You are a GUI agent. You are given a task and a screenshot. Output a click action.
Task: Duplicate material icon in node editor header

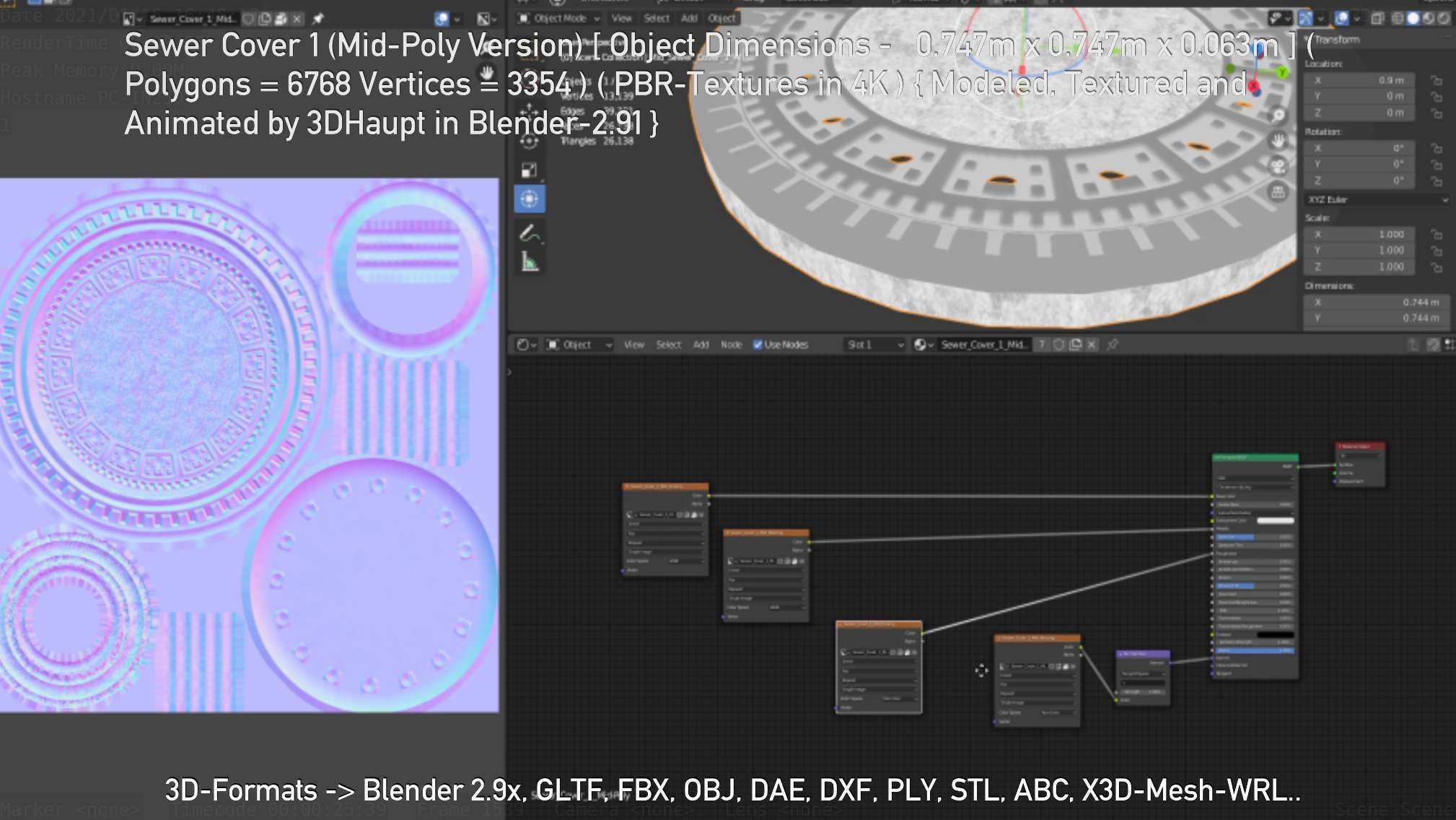1076,345
